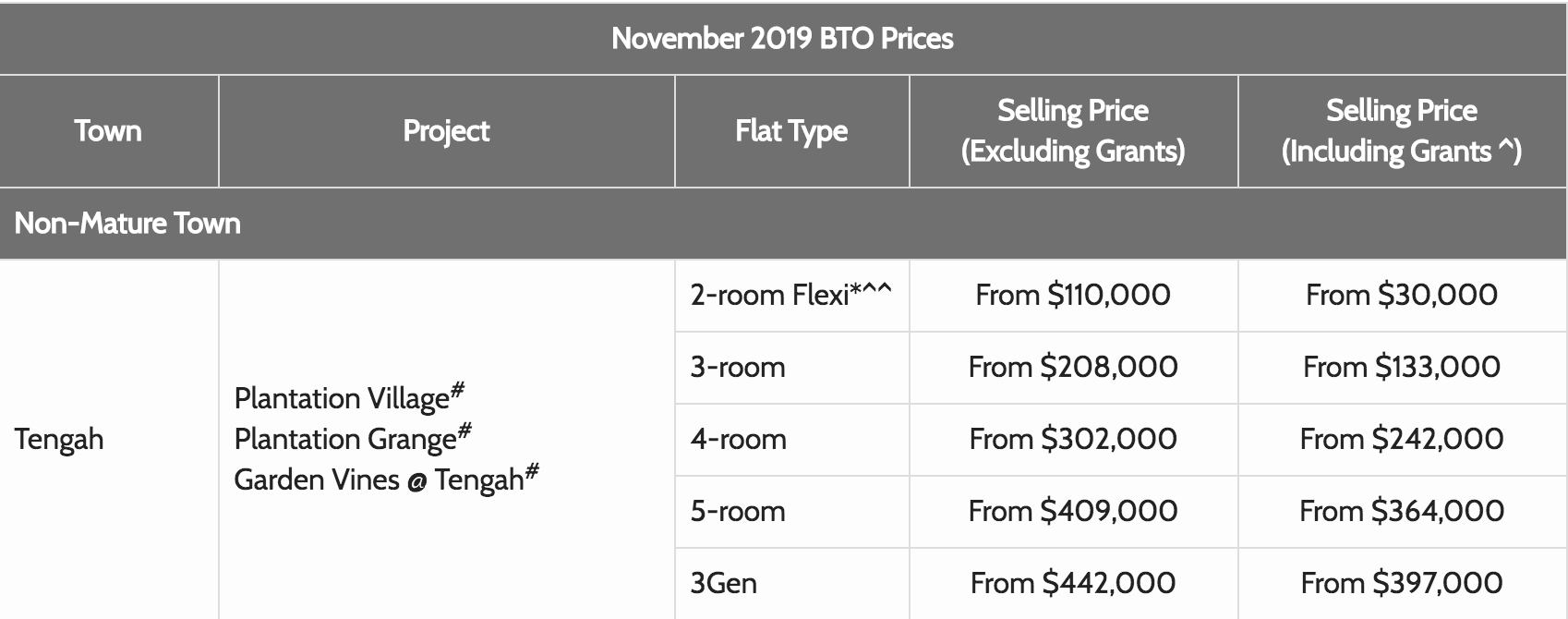
Task: Click the Plantation Village project name
Action: [x=349, y=397]
